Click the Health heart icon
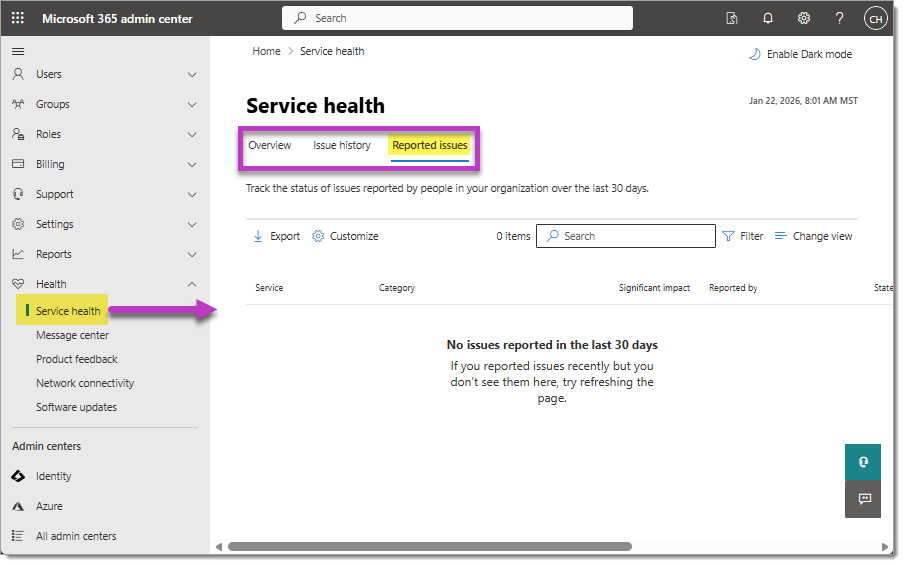Screen dimensions: 904x565 (x=18, y=284)
